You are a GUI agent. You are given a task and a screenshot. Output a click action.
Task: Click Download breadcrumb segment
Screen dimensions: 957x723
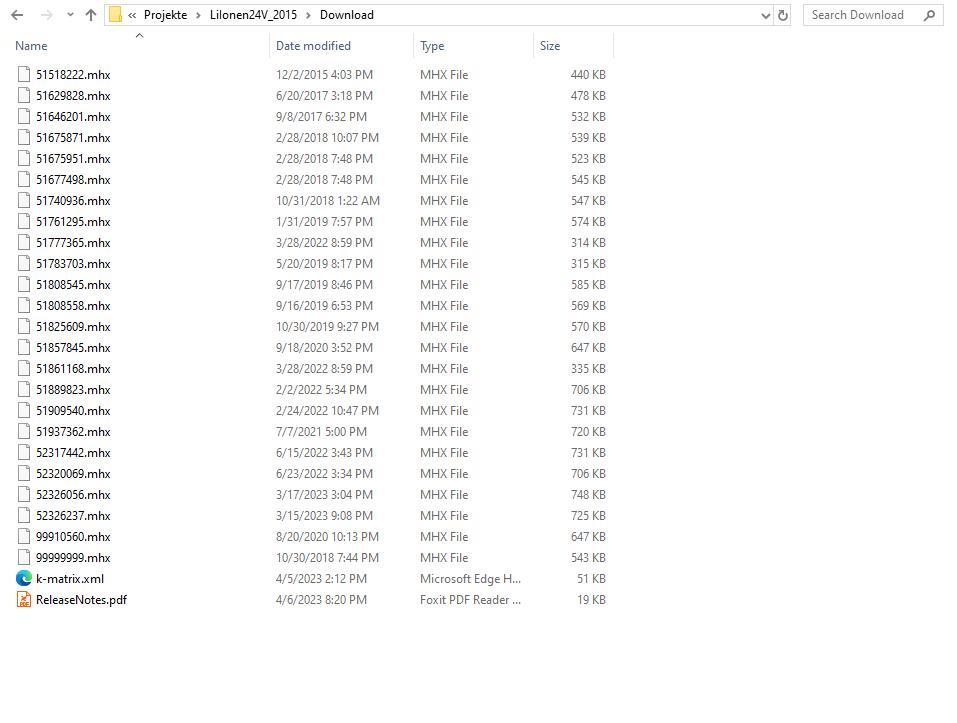347,15
